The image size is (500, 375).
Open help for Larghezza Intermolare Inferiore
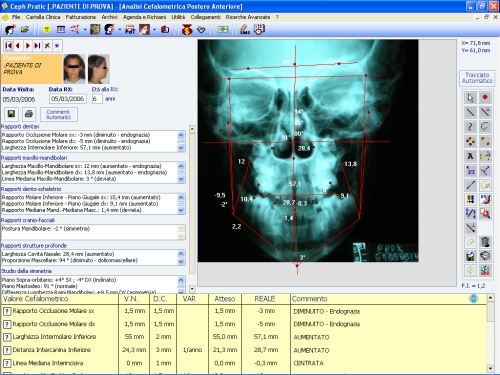pos(7,337)
